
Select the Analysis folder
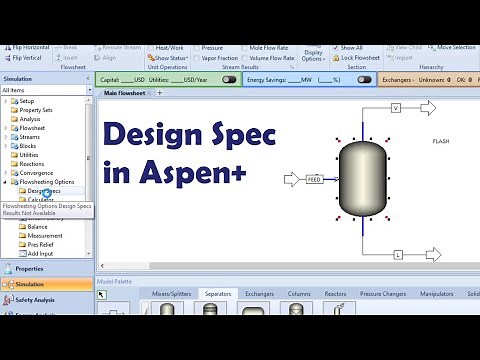click(26, 119)
